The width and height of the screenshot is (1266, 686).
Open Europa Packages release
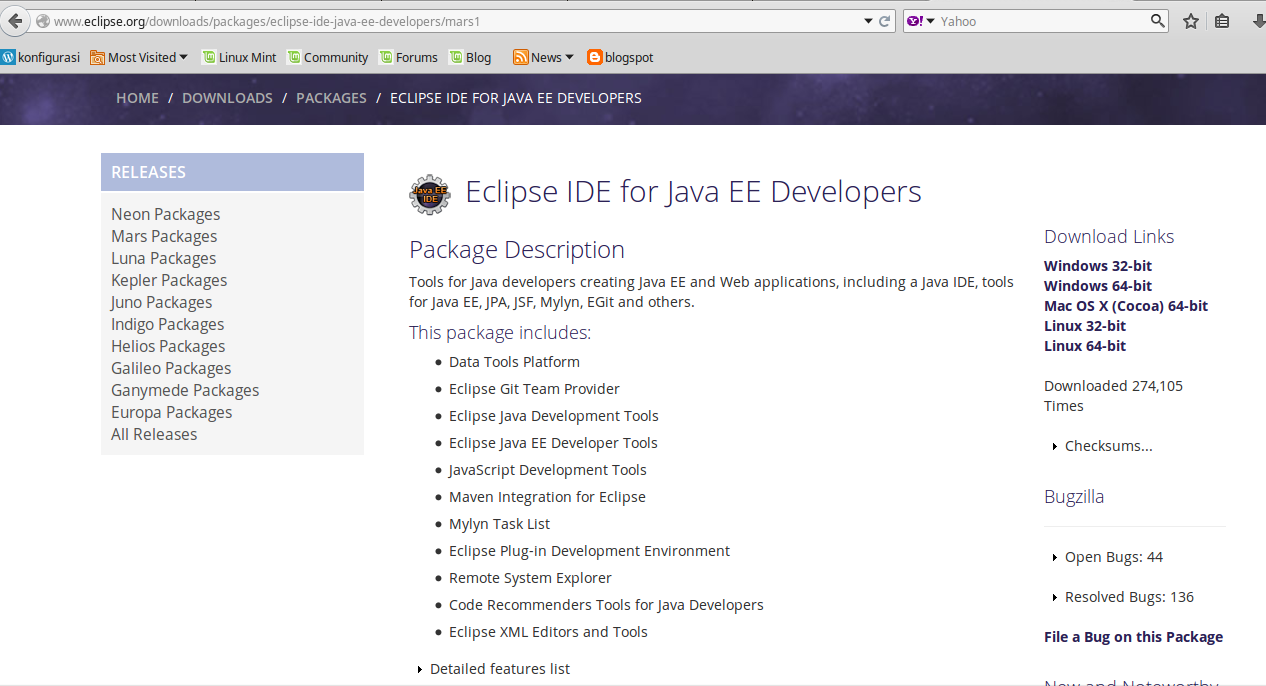coord(171,412)
